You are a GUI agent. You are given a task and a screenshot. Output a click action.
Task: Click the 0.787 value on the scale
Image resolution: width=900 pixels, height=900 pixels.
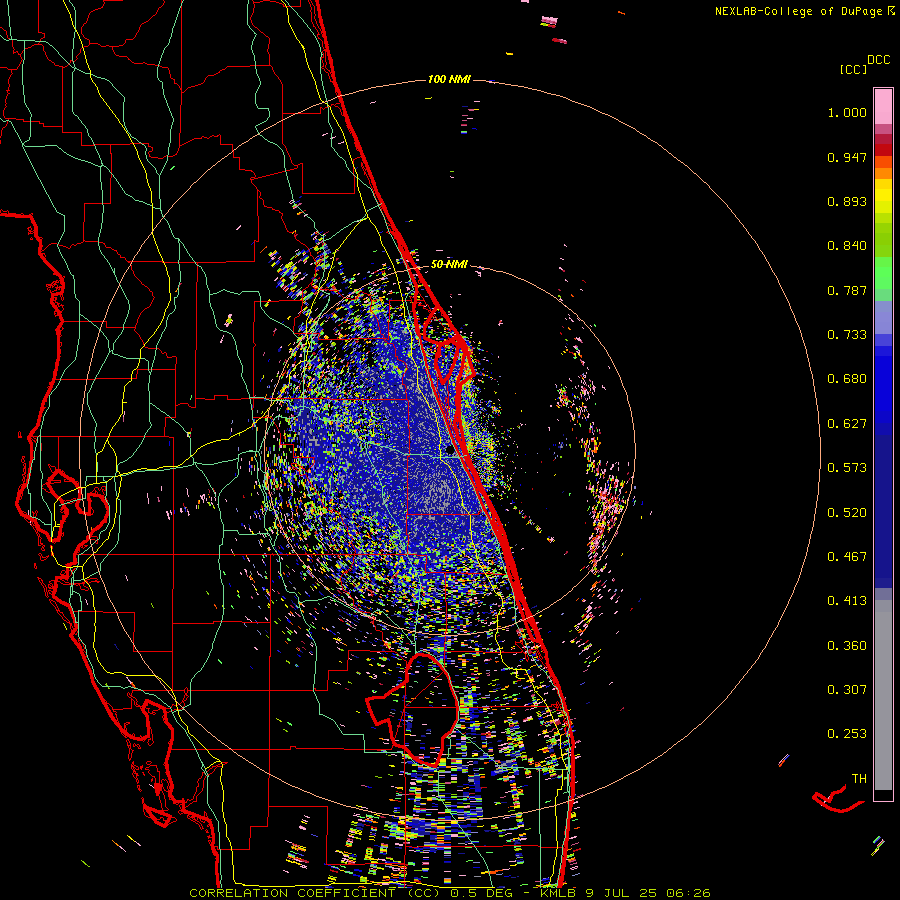coord(847,290)
